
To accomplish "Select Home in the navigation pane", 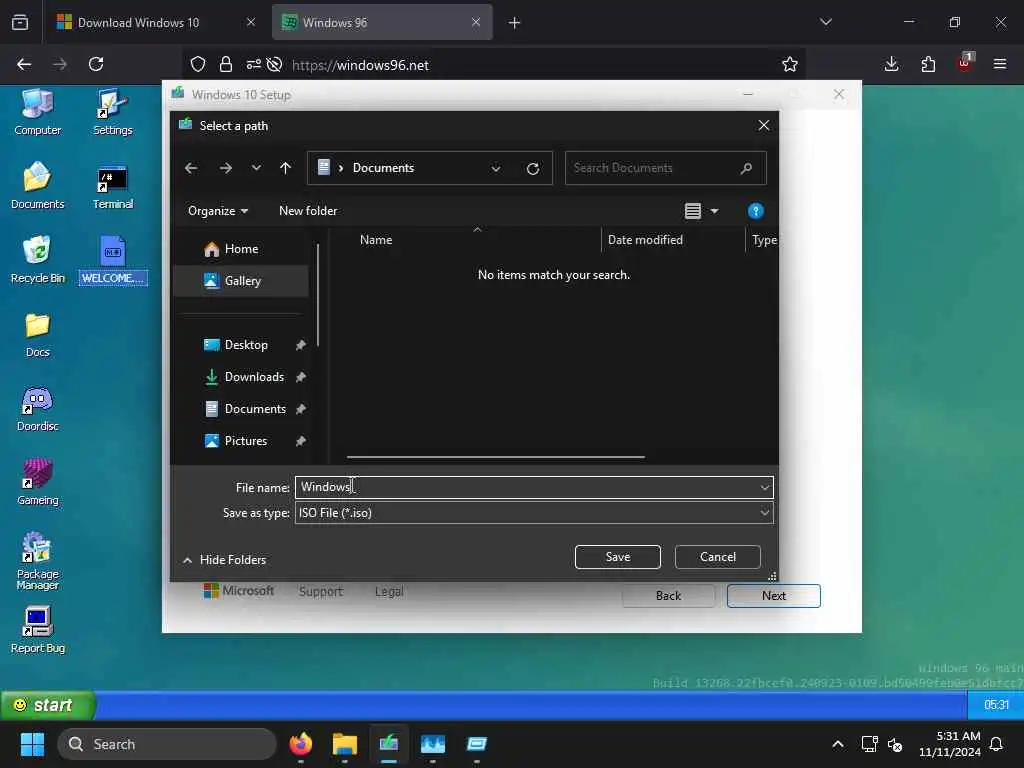I will click(240, 249).
